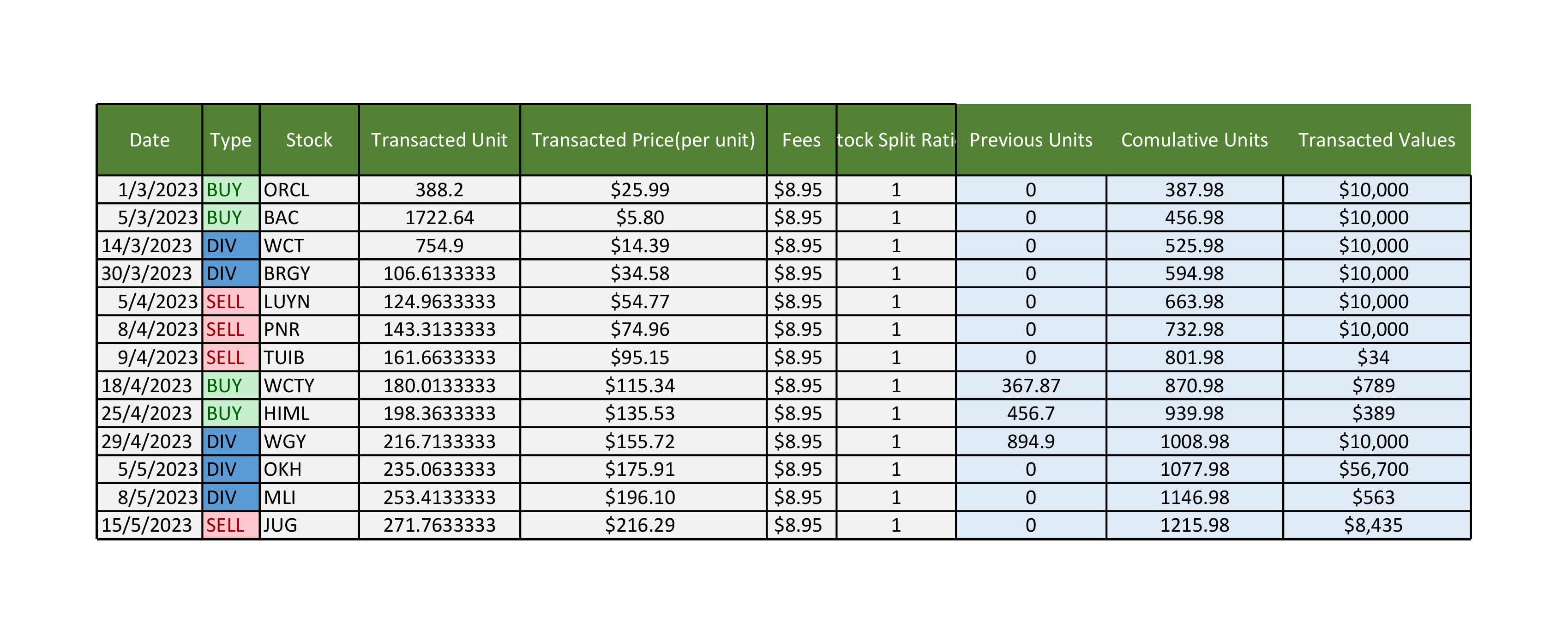Select the date cell 15/5/2023

[149, 525]
